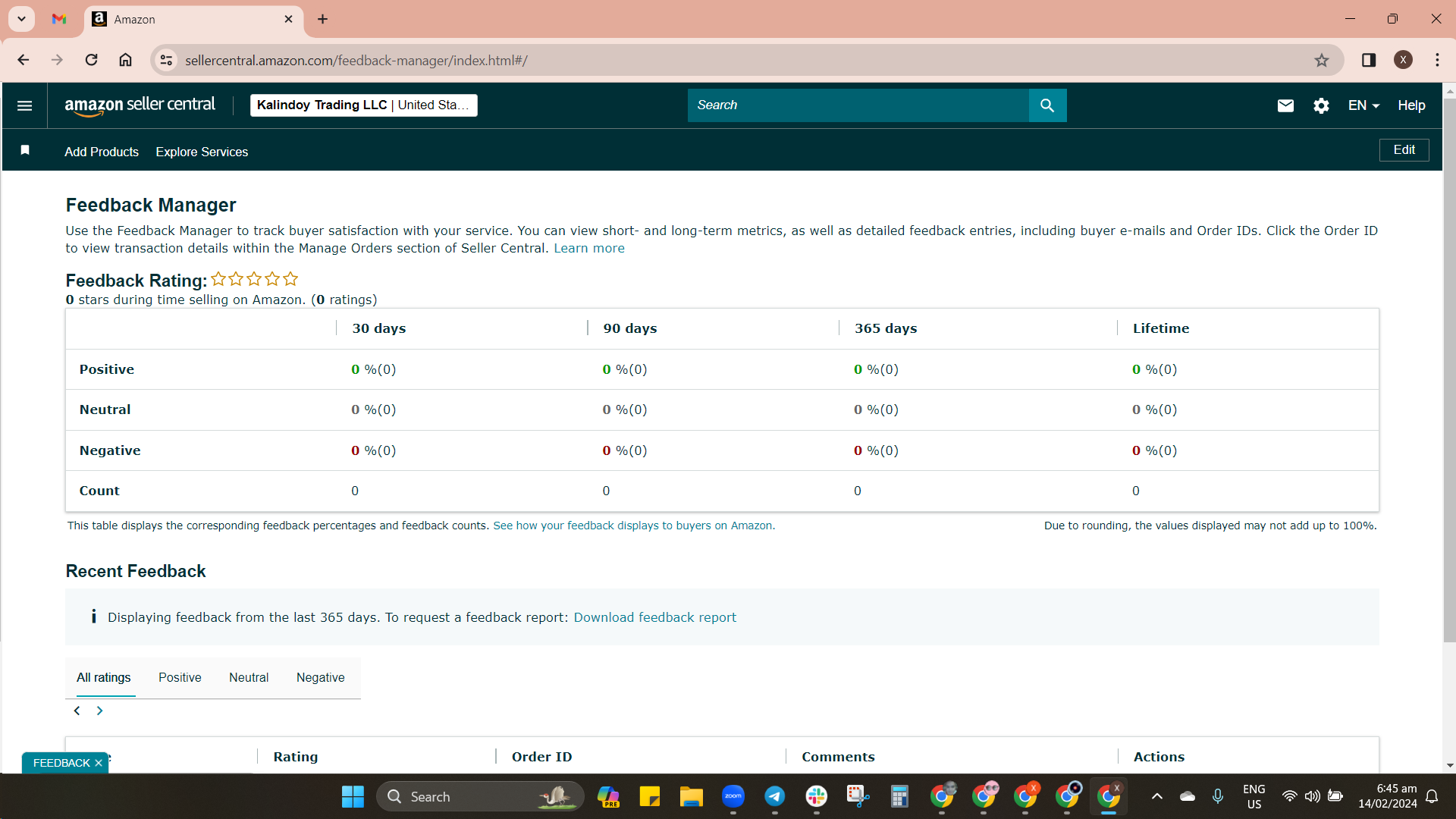Click the browser forward arrow
The height and width of the screenshot is (819, 1456).
click(57, 60)
